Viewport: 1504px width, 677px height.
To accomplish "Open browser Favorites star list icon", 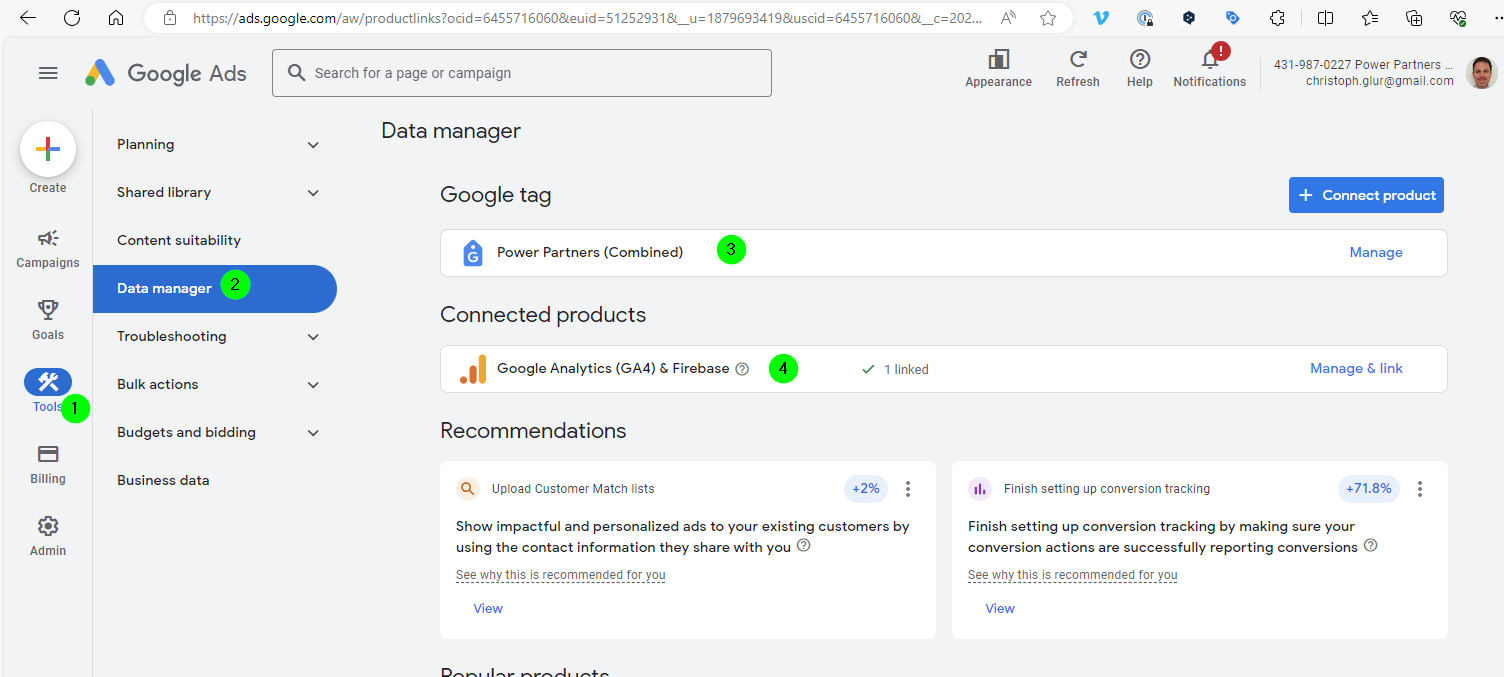I will click(1370, 18).
